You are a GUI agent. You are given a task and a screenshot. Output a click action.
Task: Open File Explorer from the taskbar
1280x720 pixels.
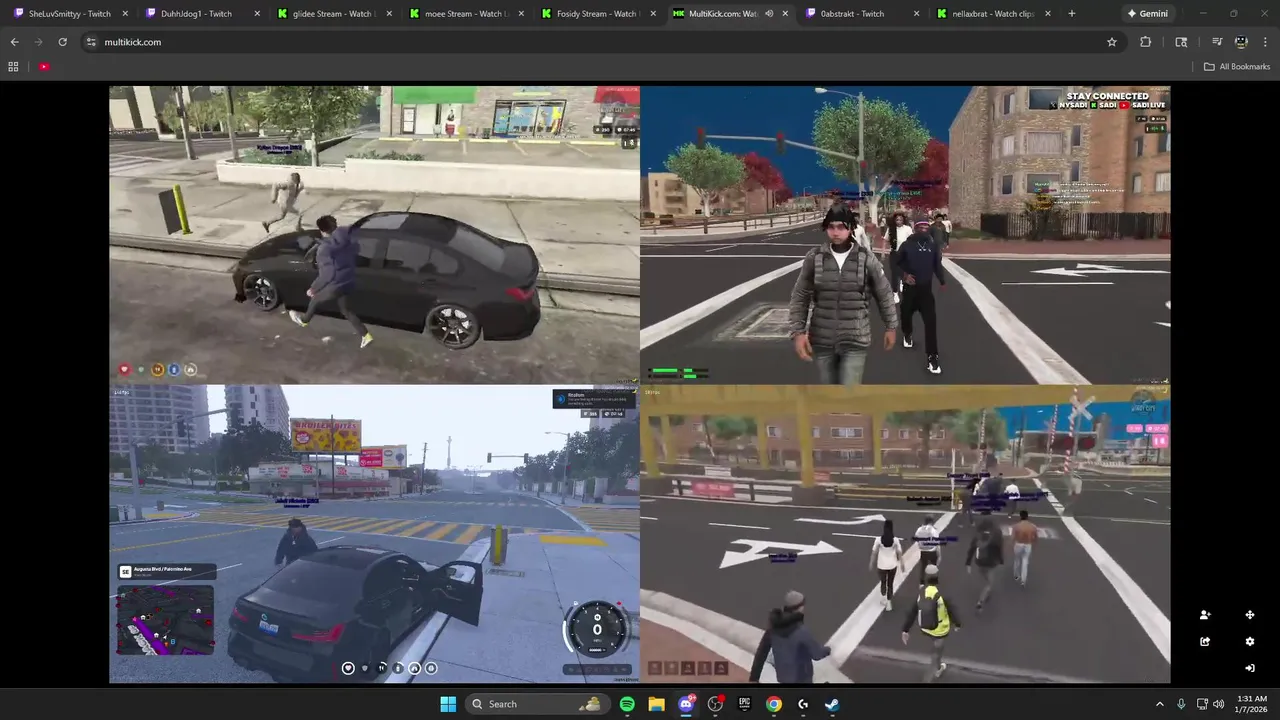pos(656,704)
